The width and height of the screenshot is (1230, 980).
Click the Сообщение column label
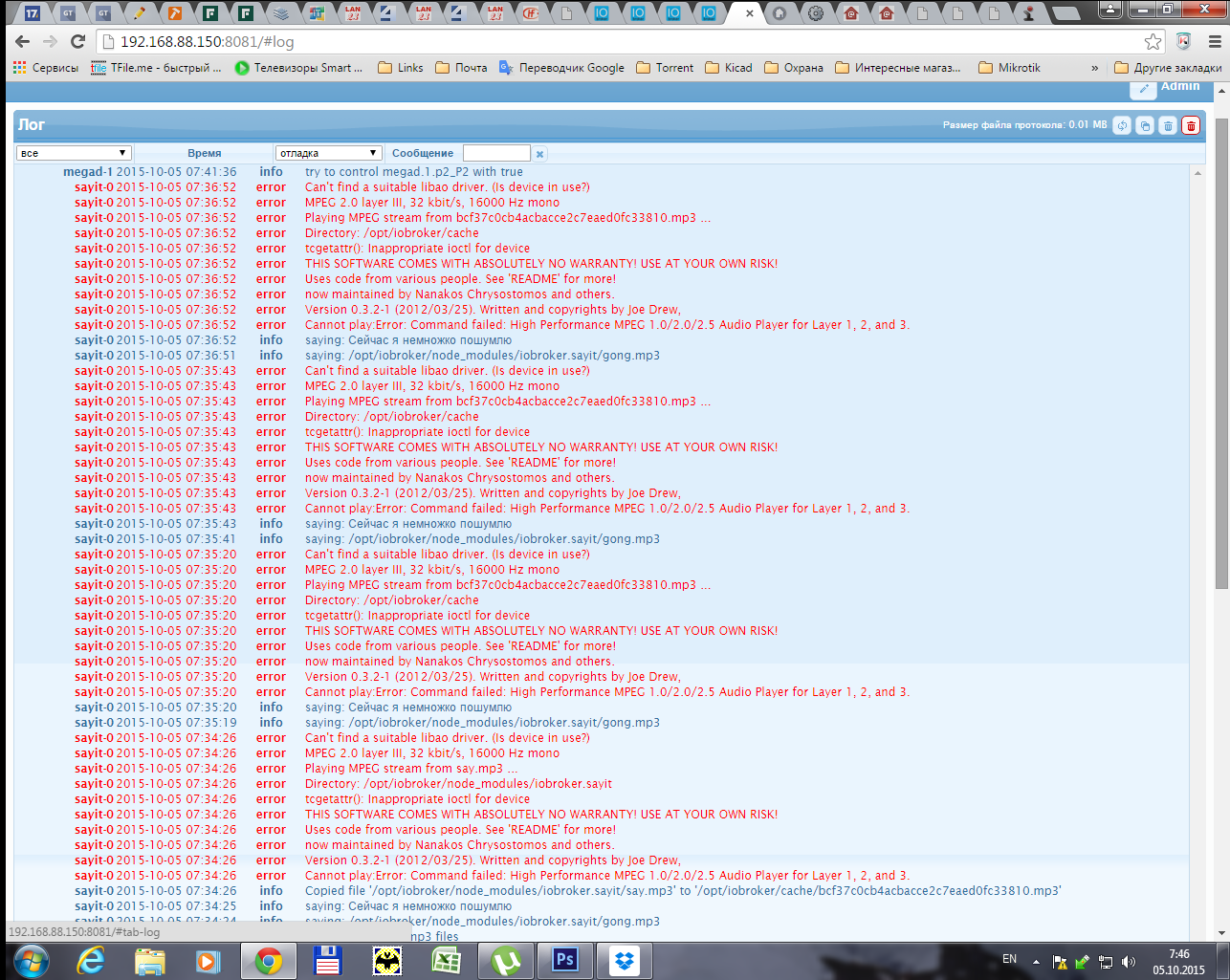pos(423,153)
